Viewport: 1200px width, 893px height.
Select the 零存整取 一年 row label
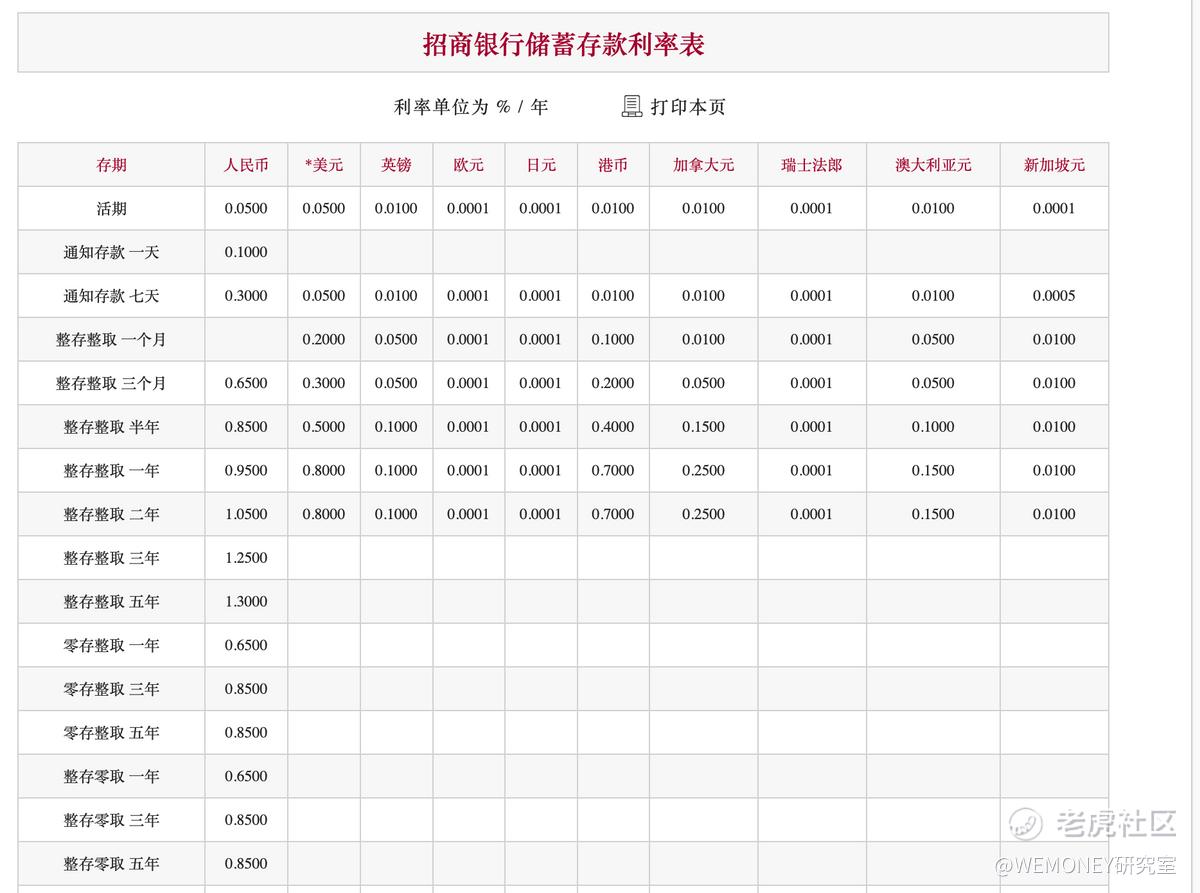click(111, 645)
